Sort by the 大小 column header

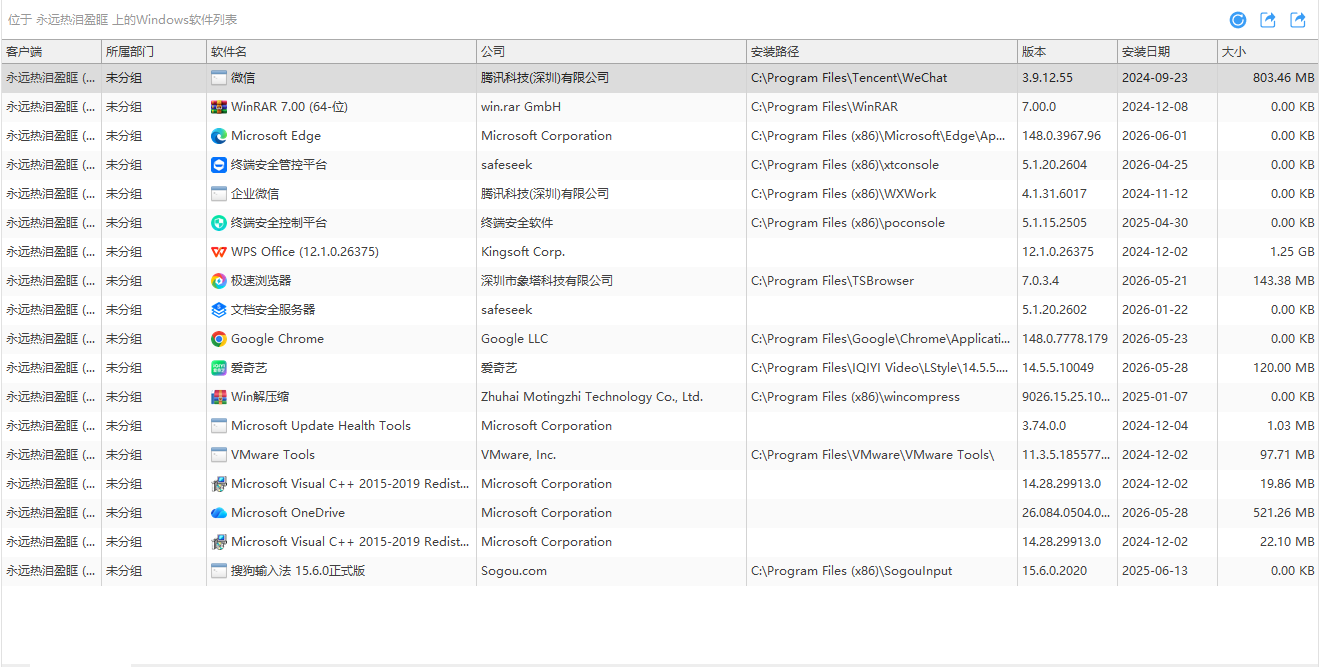click(x=1268, y=52)
